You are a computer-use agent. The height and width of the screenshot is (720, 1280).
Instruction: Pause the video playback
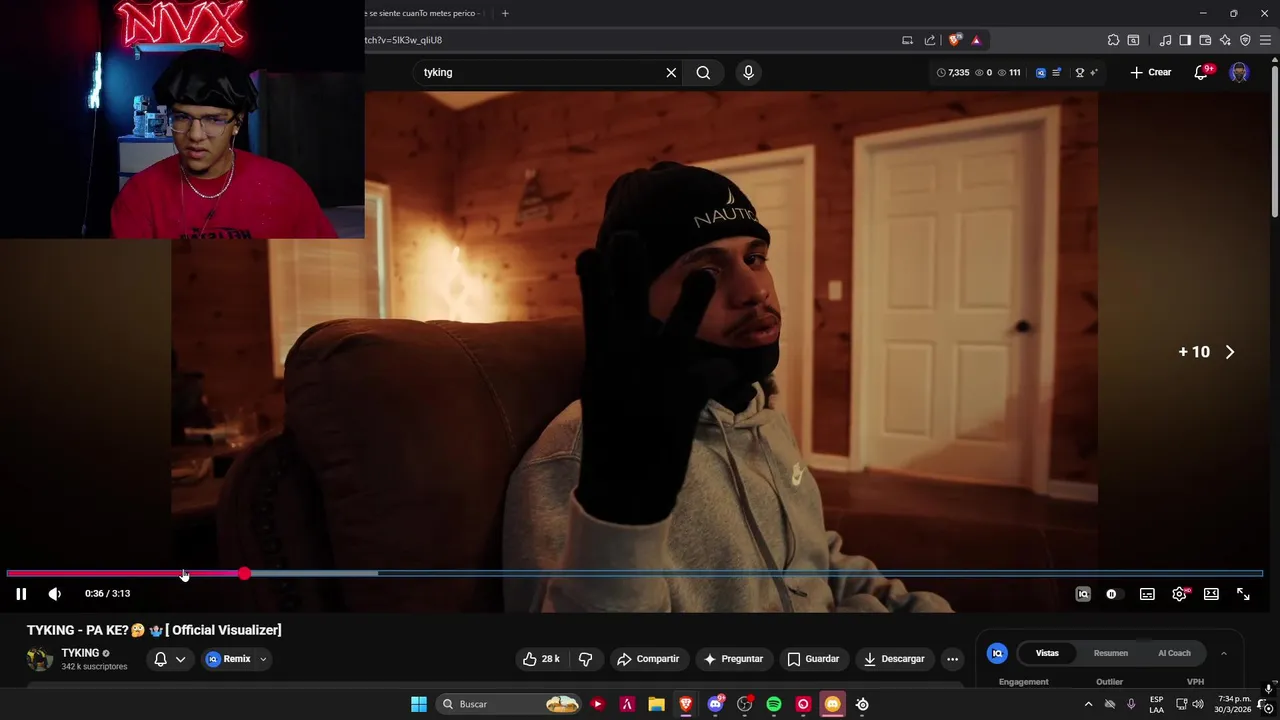click(x=21, y=594)
